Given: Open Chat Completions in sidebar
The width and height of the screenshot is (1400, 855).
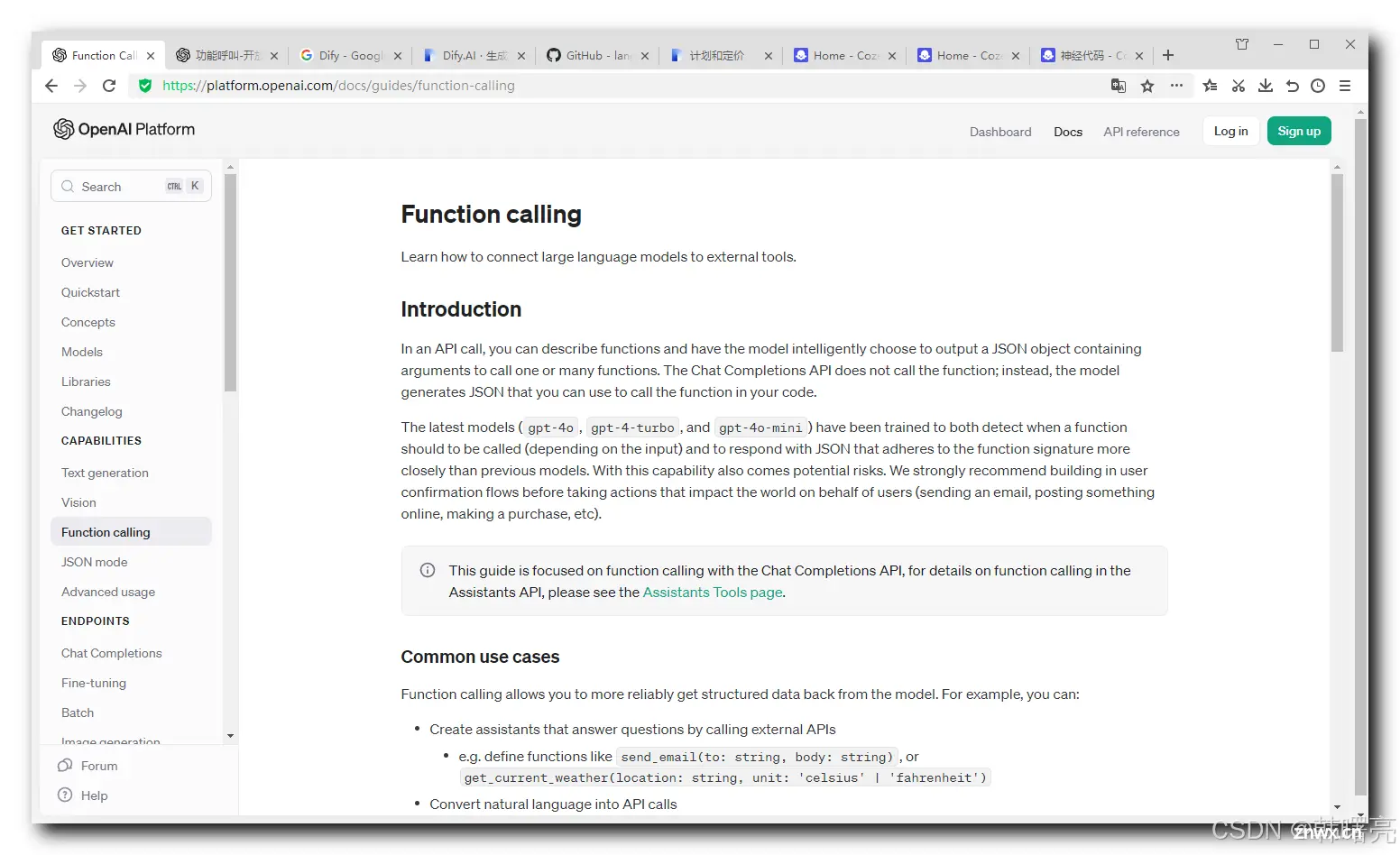Looking at the screenshot, I should click(x=112, y=653).
